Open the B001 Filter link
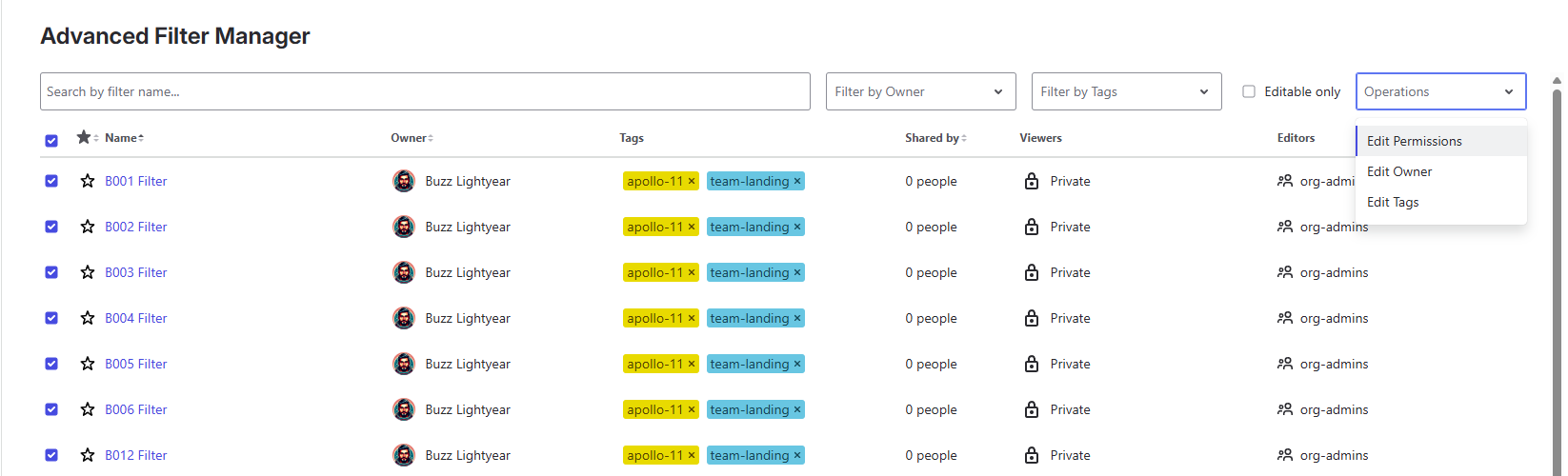1568x476 pixels. (136, 181)
